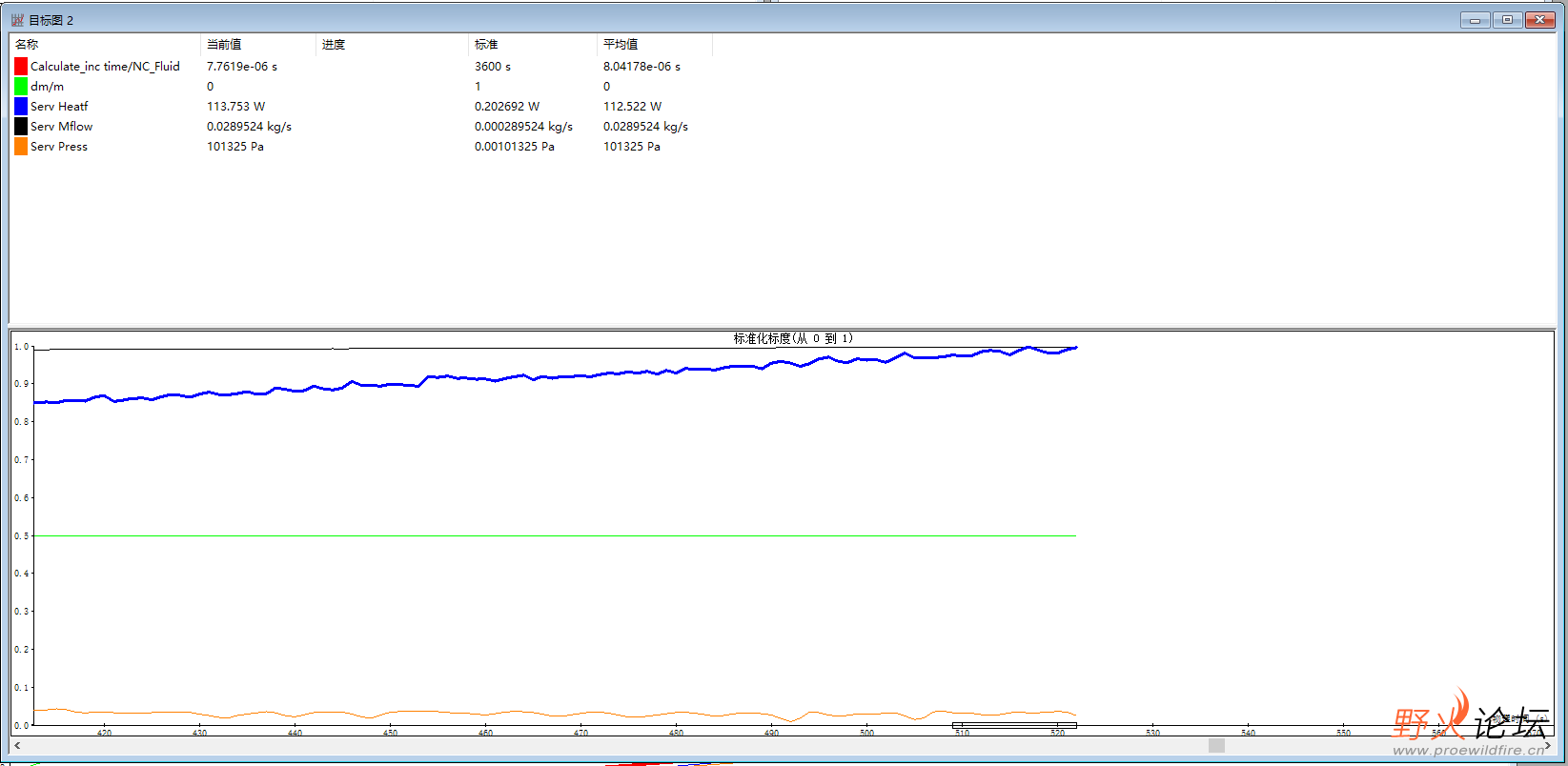1568x766 pixels.
Task: Click the time range bar near 510-520
Action: coord(1014,726)
